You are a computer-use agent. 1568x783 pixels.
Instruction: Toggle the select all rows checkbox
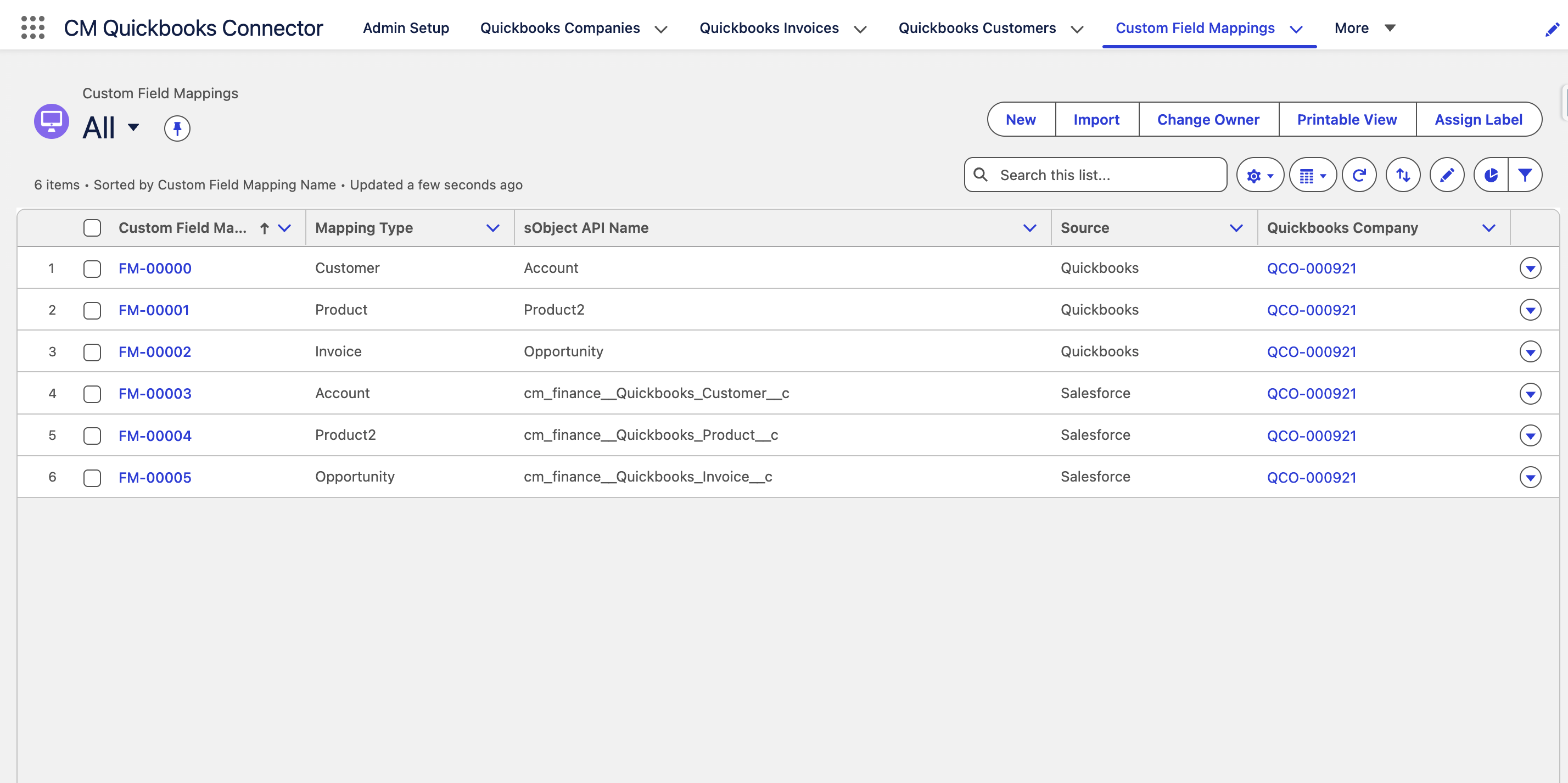tap(92, 228)
